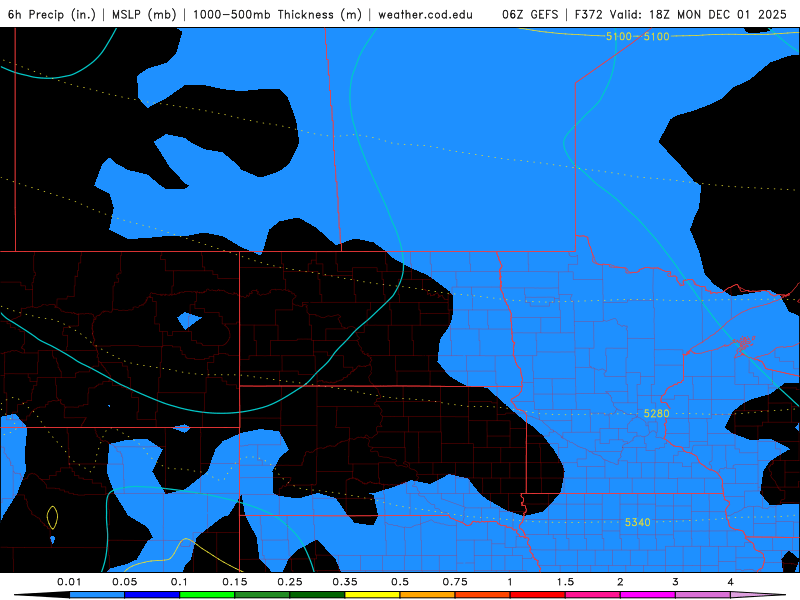Click the 1.5 pink legend swatch
The image size is (800, 600).
click(593, 595)
